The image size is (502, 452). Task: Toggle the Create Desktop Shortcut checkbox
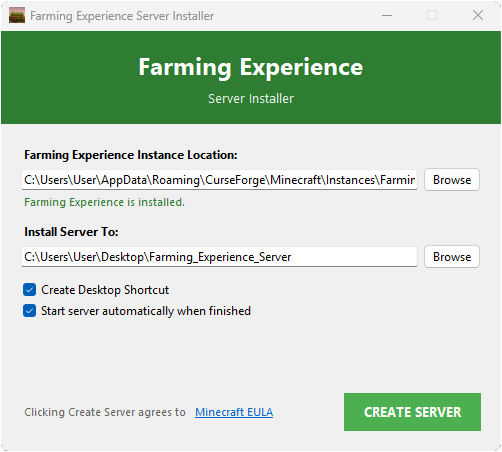click(30, 290)
